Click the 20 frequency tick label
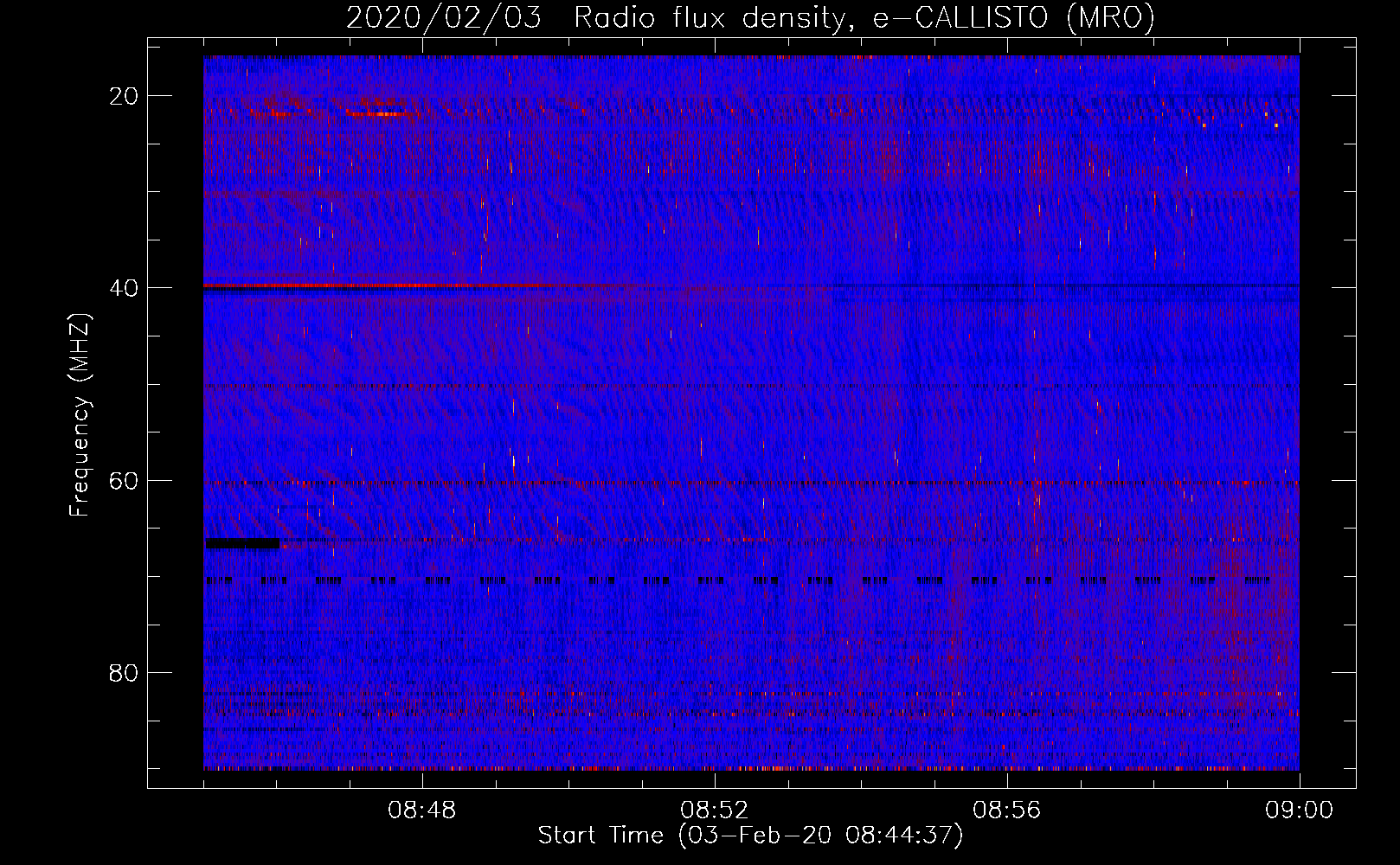Viewport: 1400px width, 865px height. coord(124,96)
